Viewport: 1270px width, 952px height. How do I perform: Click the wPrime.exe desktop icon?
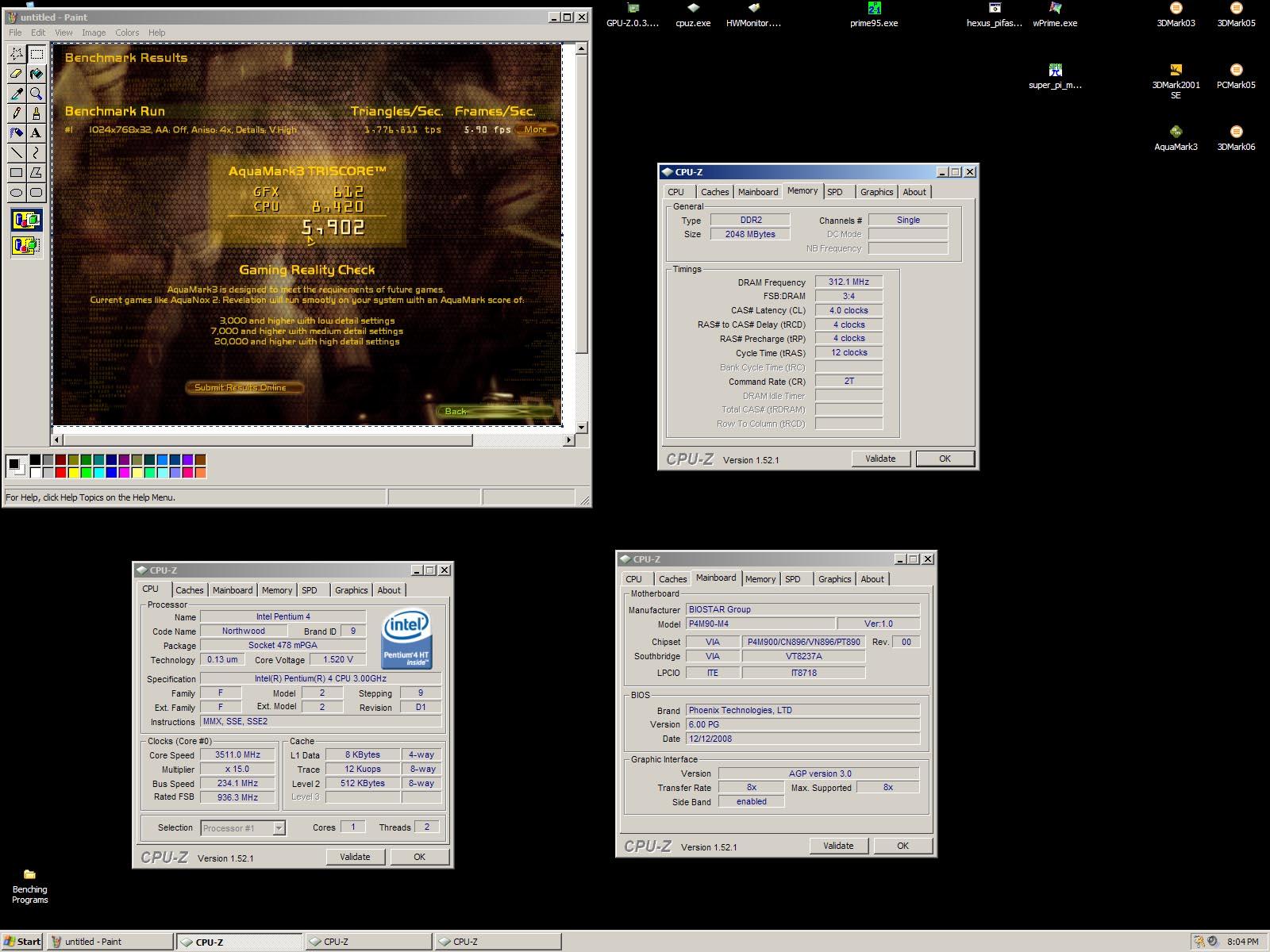[x=1055, y=14]
